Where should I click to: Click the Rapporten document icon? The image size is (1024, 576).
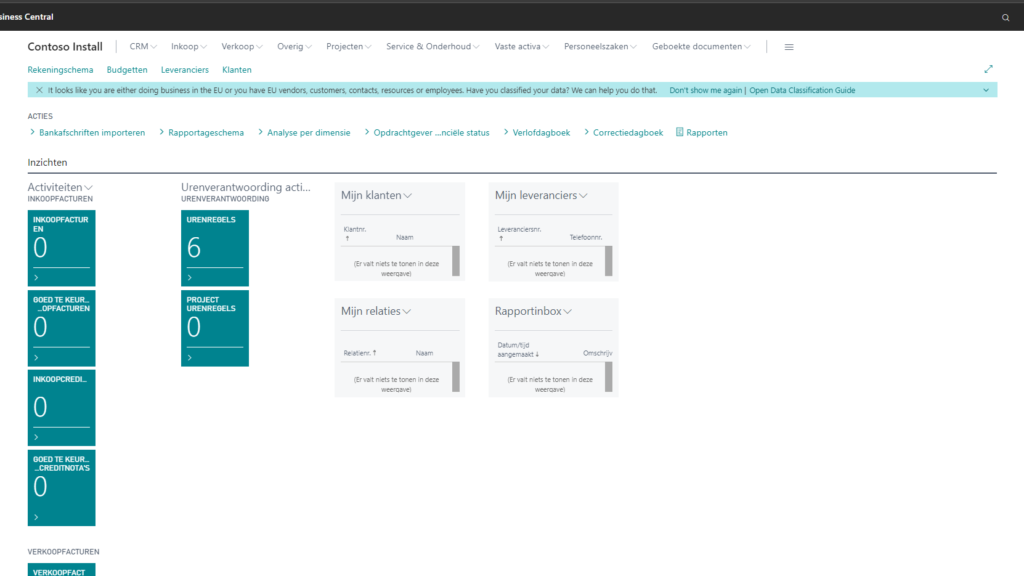[x=680, y=132]
